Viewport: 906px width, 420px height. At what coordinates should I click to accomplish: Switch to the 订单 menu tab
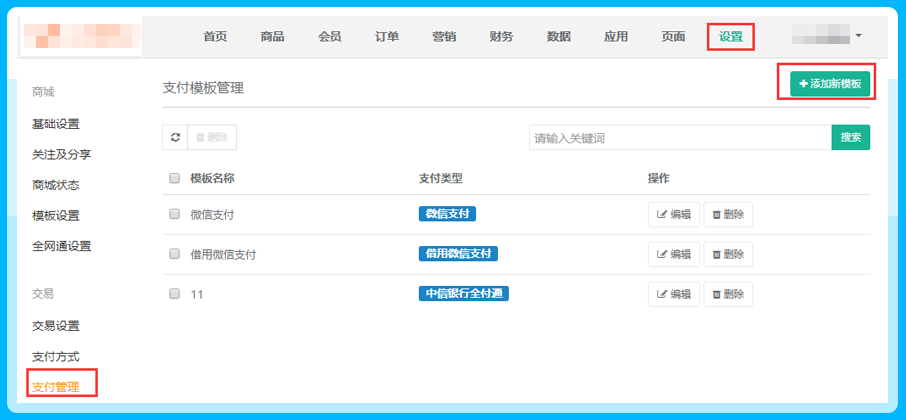pos(387,37)
